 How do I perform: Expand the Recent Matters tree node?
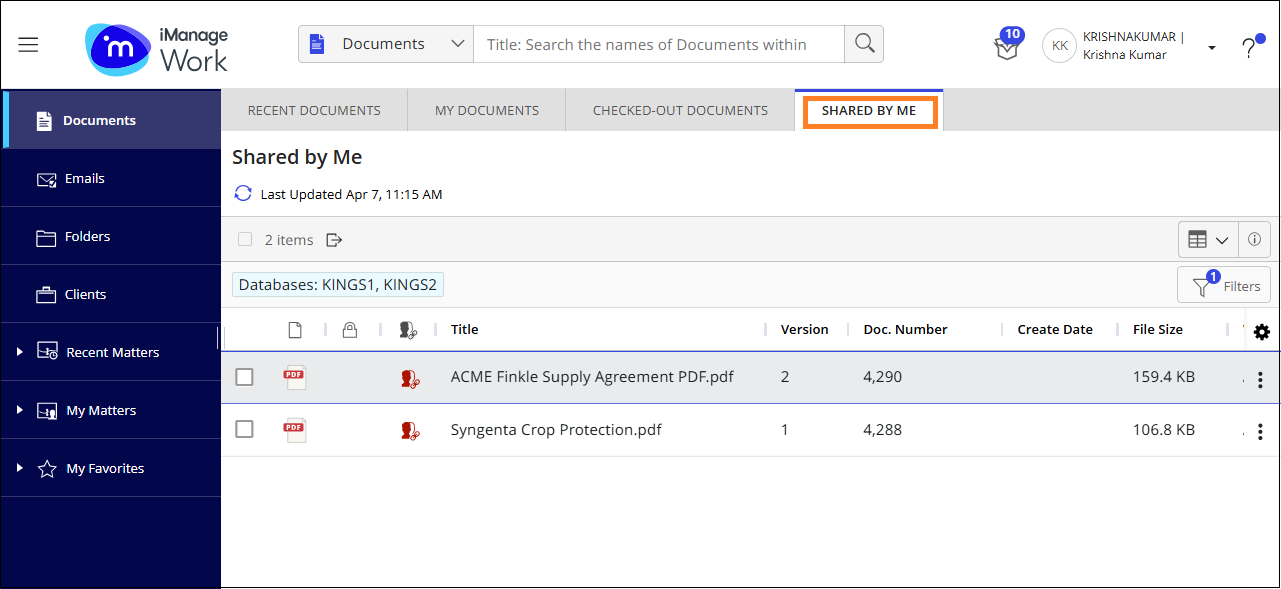point(19,352)
